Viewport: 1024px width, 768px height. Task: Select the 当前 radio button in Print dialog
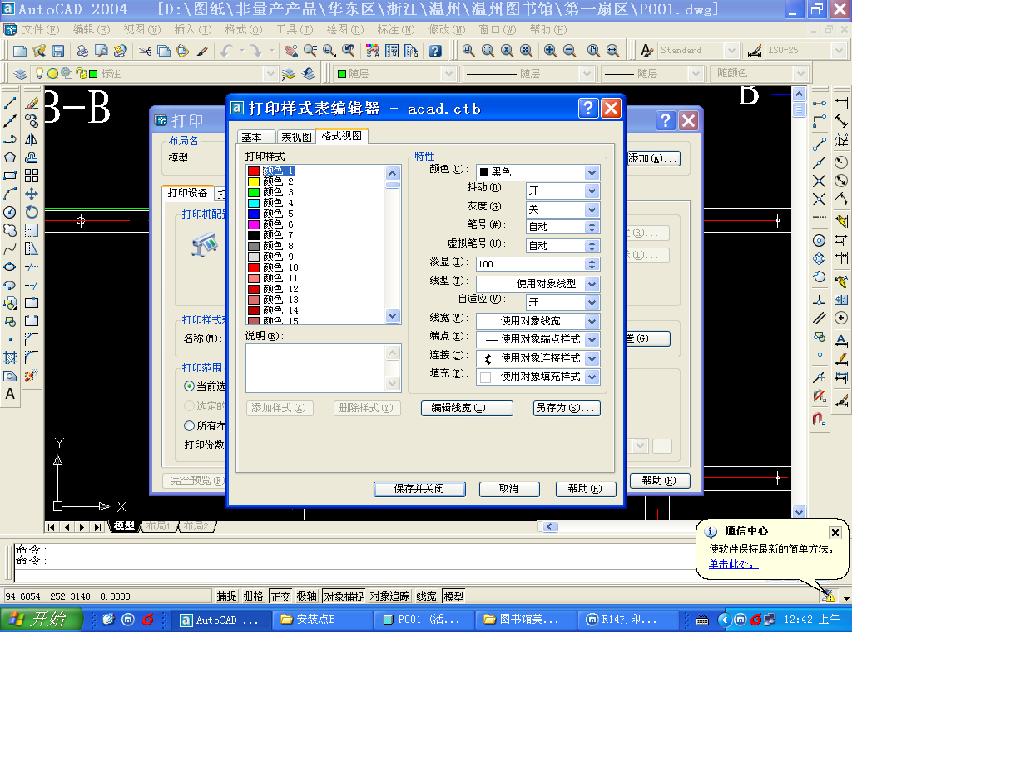(x=189, y=386)
